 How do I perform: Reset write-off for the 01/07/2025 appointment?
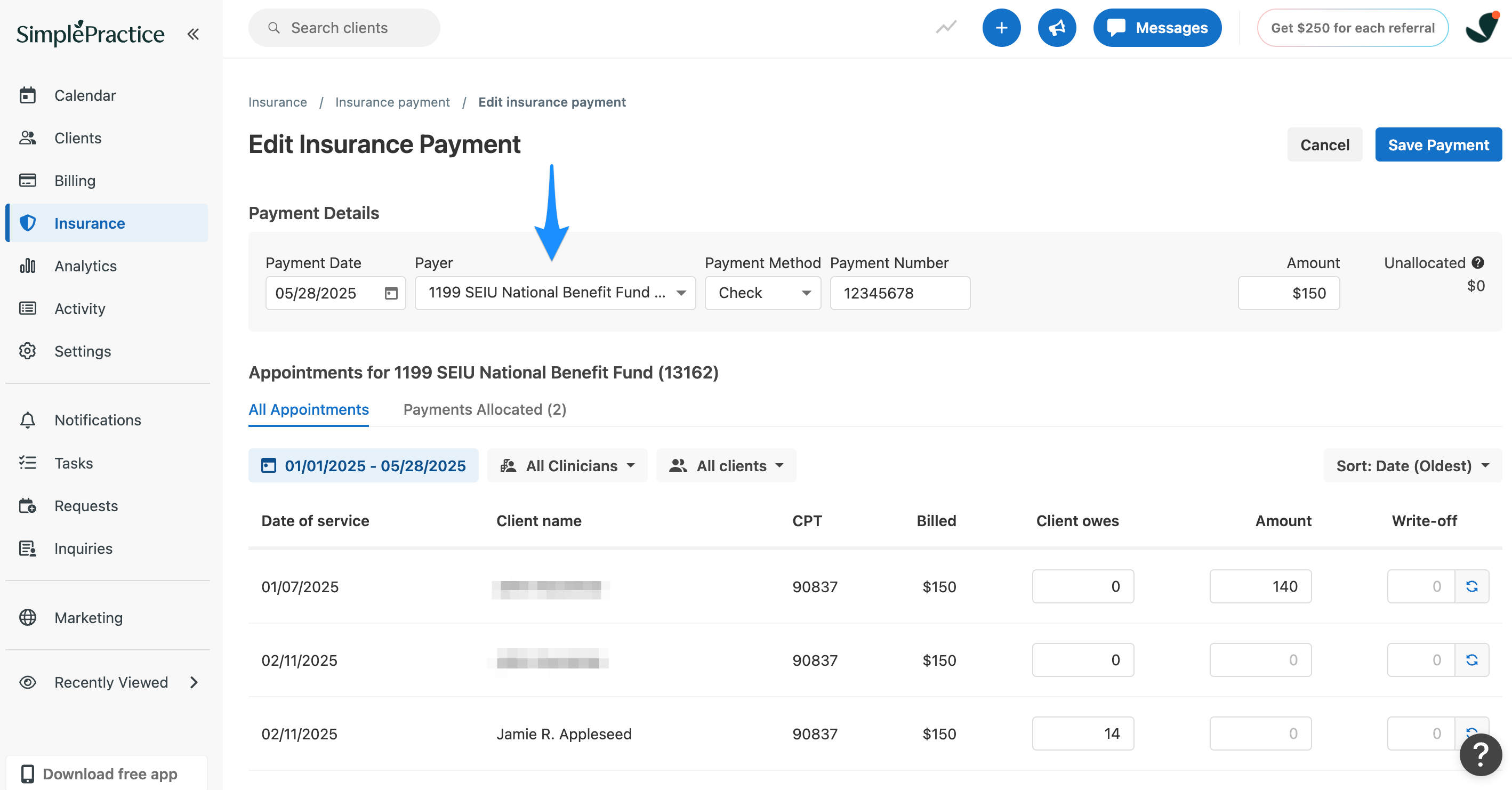1471,586
